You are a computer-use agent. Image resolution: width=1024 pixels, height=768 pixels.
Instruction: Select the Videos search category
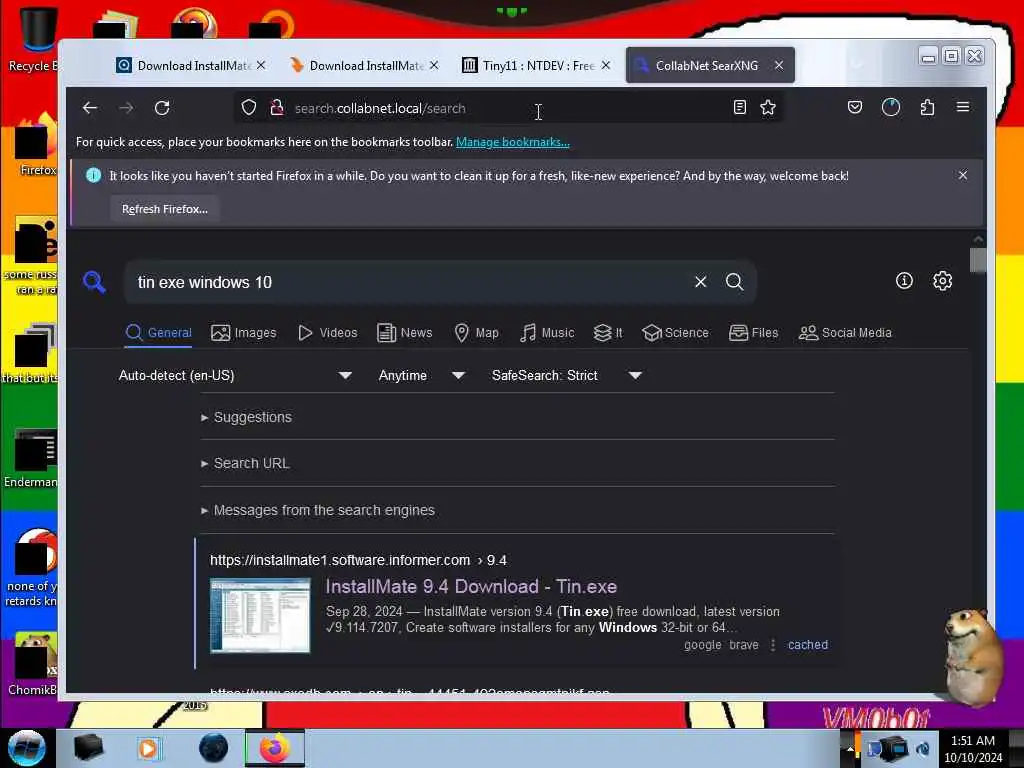(327, 332)
